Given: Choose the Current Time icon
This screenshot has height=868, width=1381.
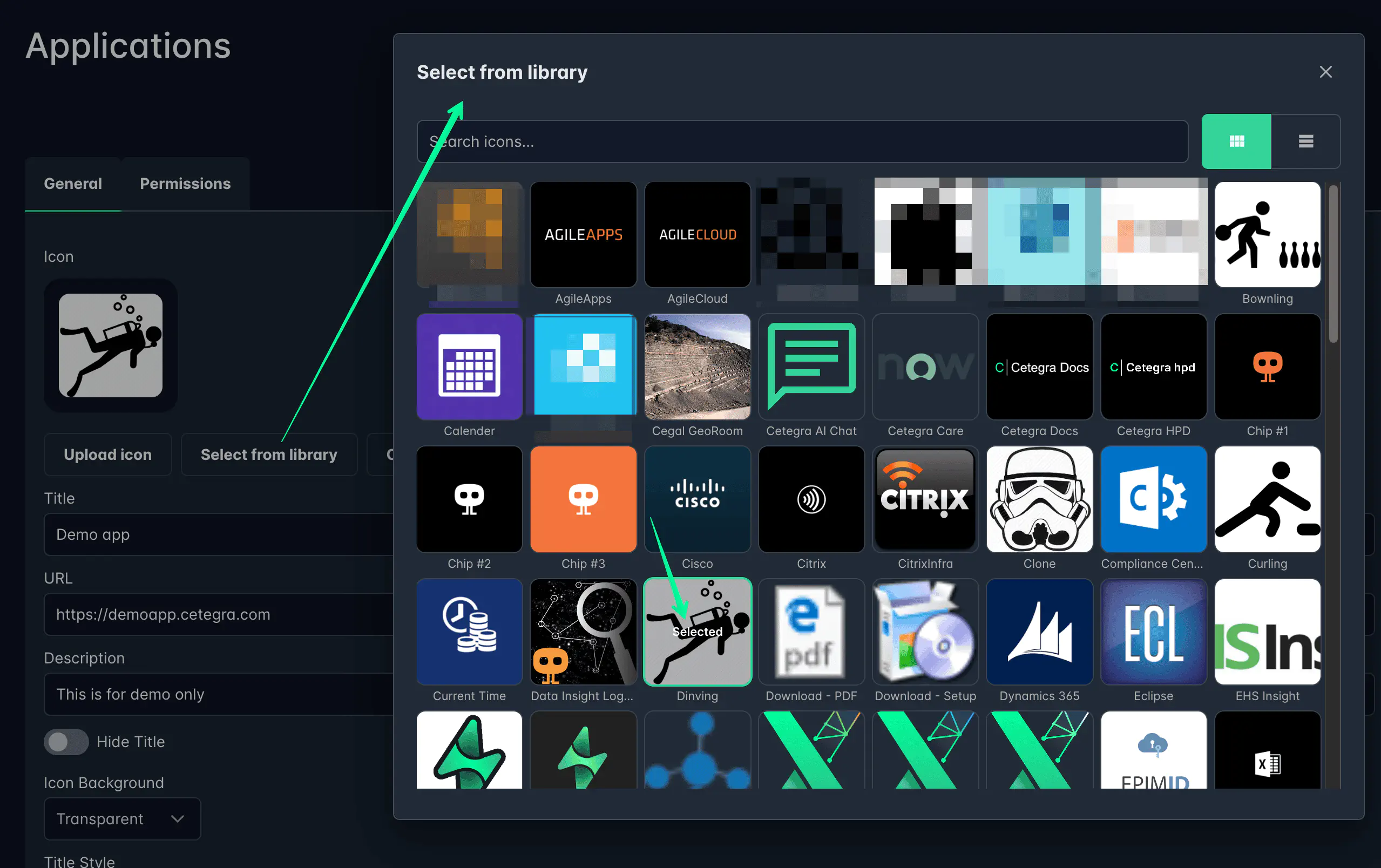Looking at the screenshot, I should click(469, 631).
